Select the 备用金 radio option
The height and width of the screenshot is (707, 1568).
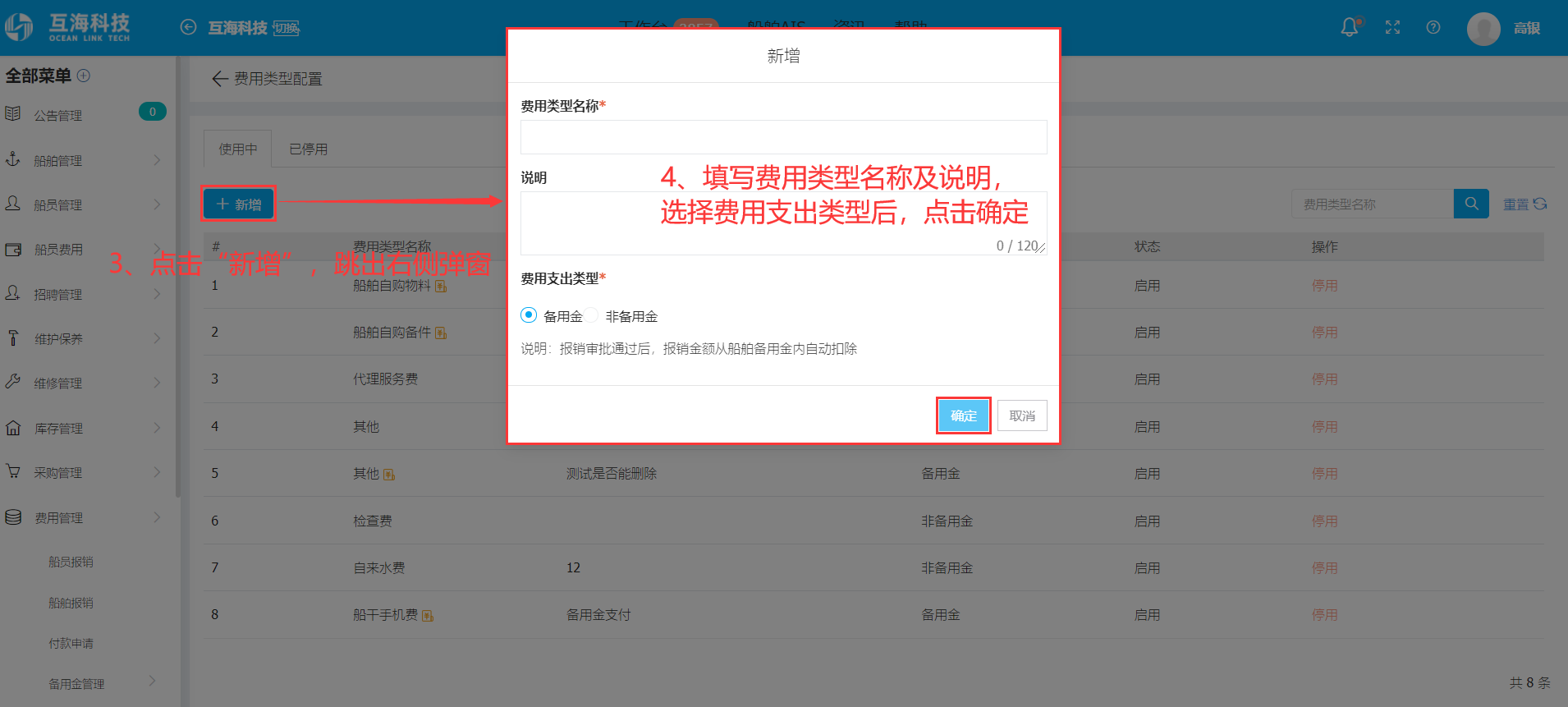[529, 315]
